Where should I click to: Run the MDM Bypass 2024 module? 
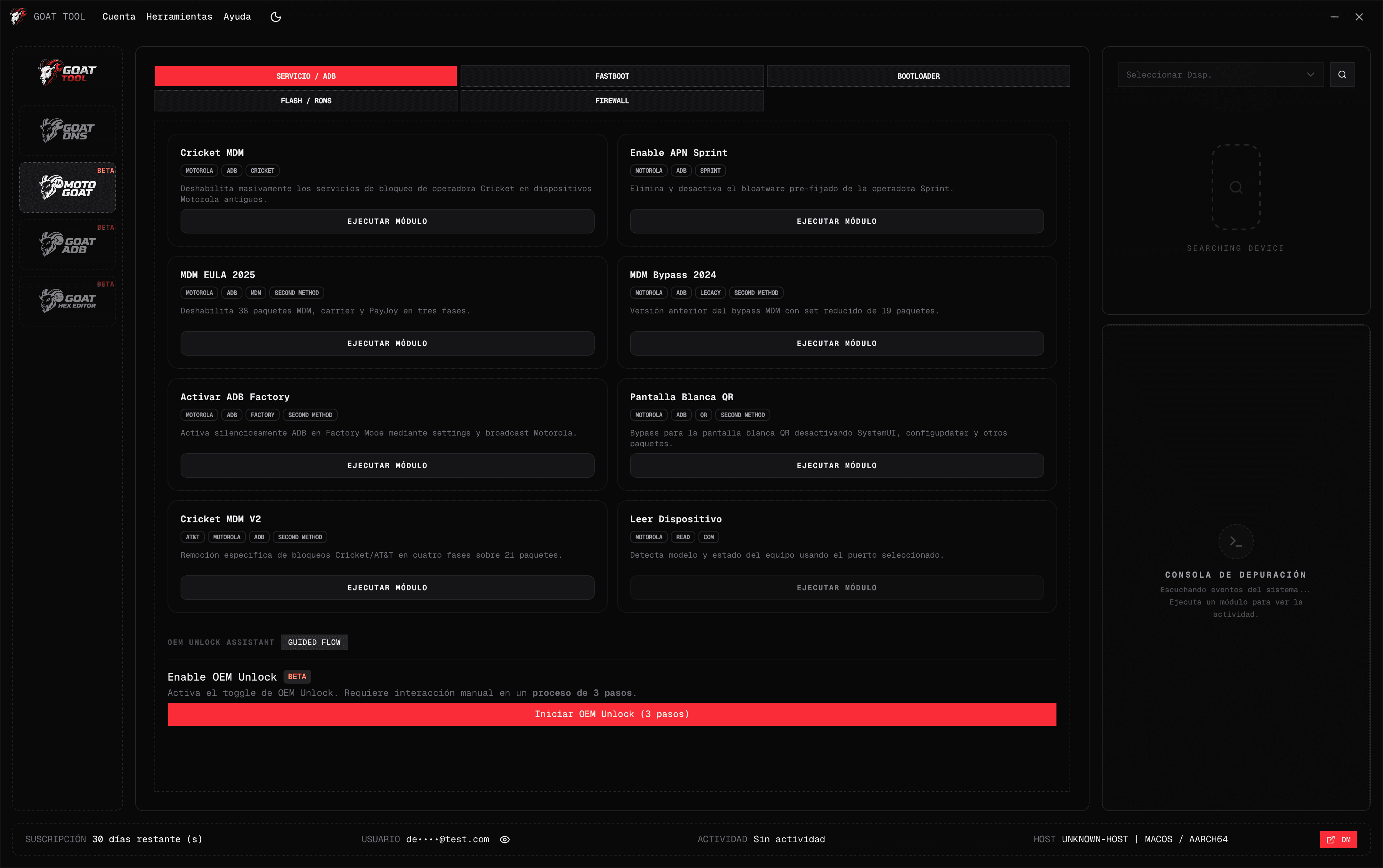[836, 343]
